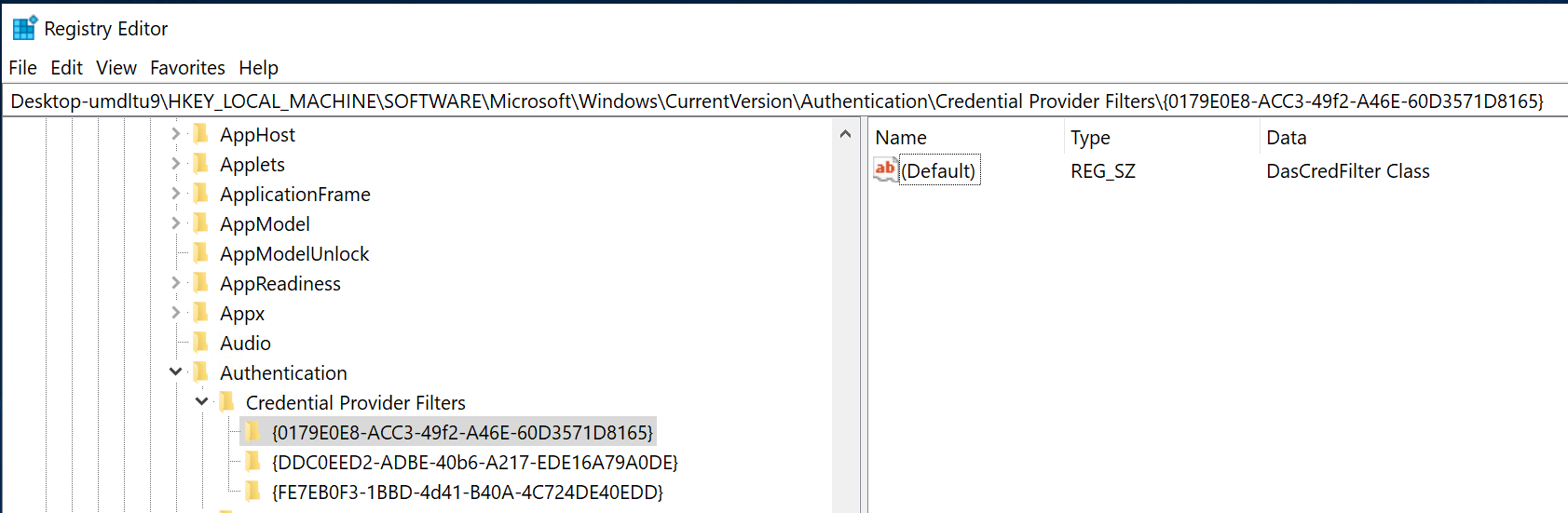Screen dimensions: 1568x513
Task: Open the File menu
Action: (x=22, y=68)
